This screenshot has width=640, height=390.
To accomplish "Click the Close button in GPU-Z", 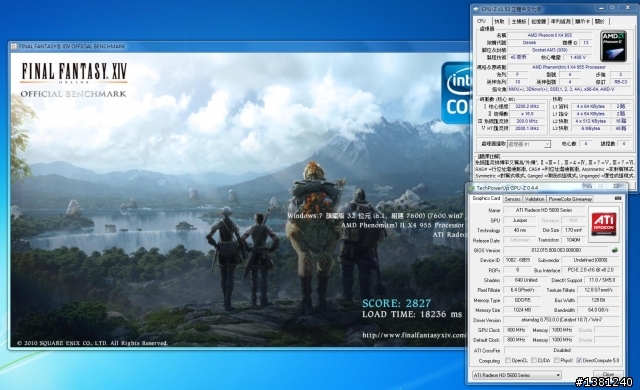I will (608, 374).
